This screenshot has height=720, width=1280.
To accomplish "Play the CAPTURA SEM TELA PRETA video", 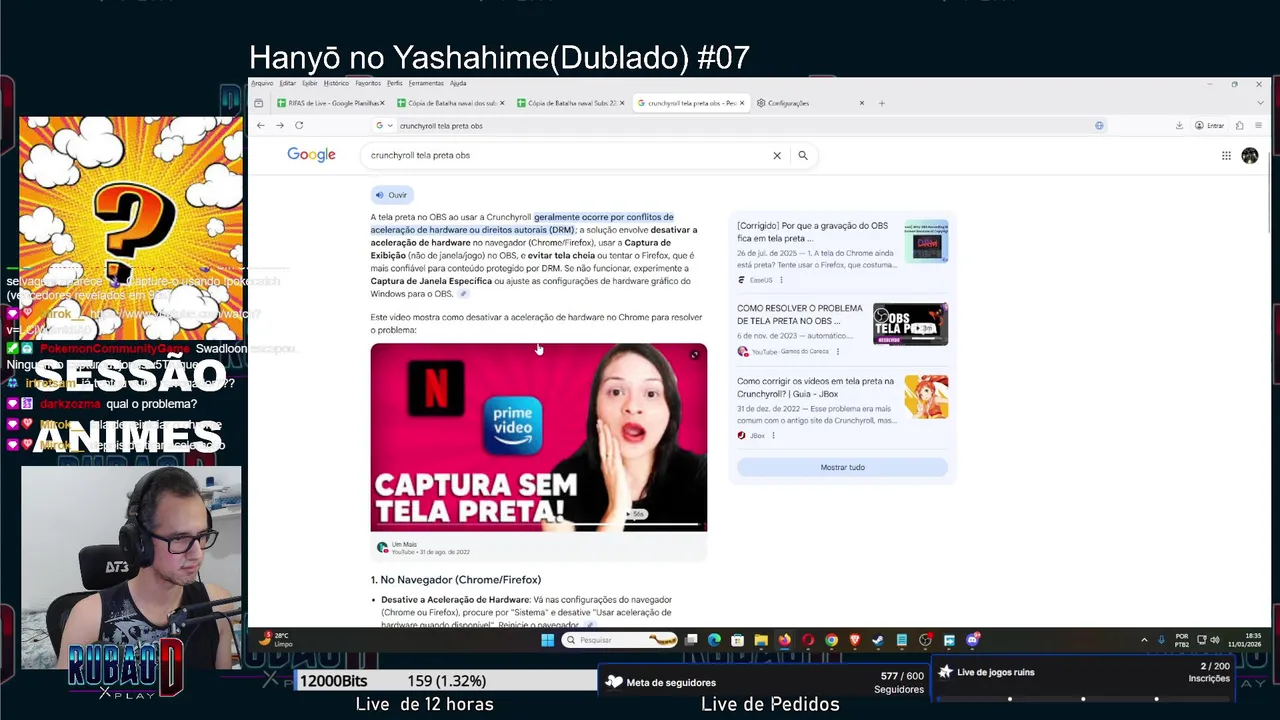I will pyautogui.click(x=538, y=437).
